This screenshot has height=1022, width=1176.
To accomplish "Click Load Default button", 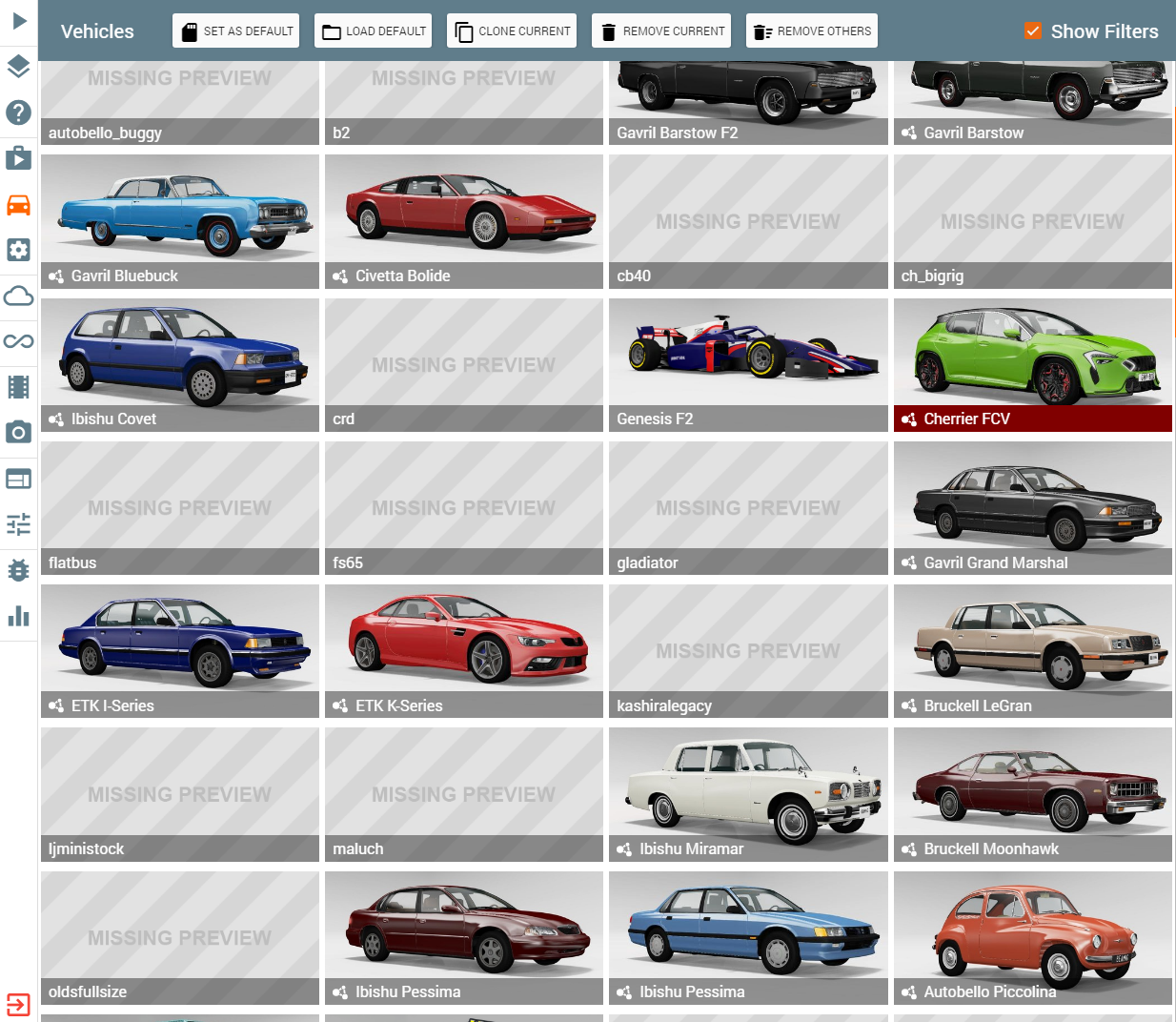I will point(373,31).
